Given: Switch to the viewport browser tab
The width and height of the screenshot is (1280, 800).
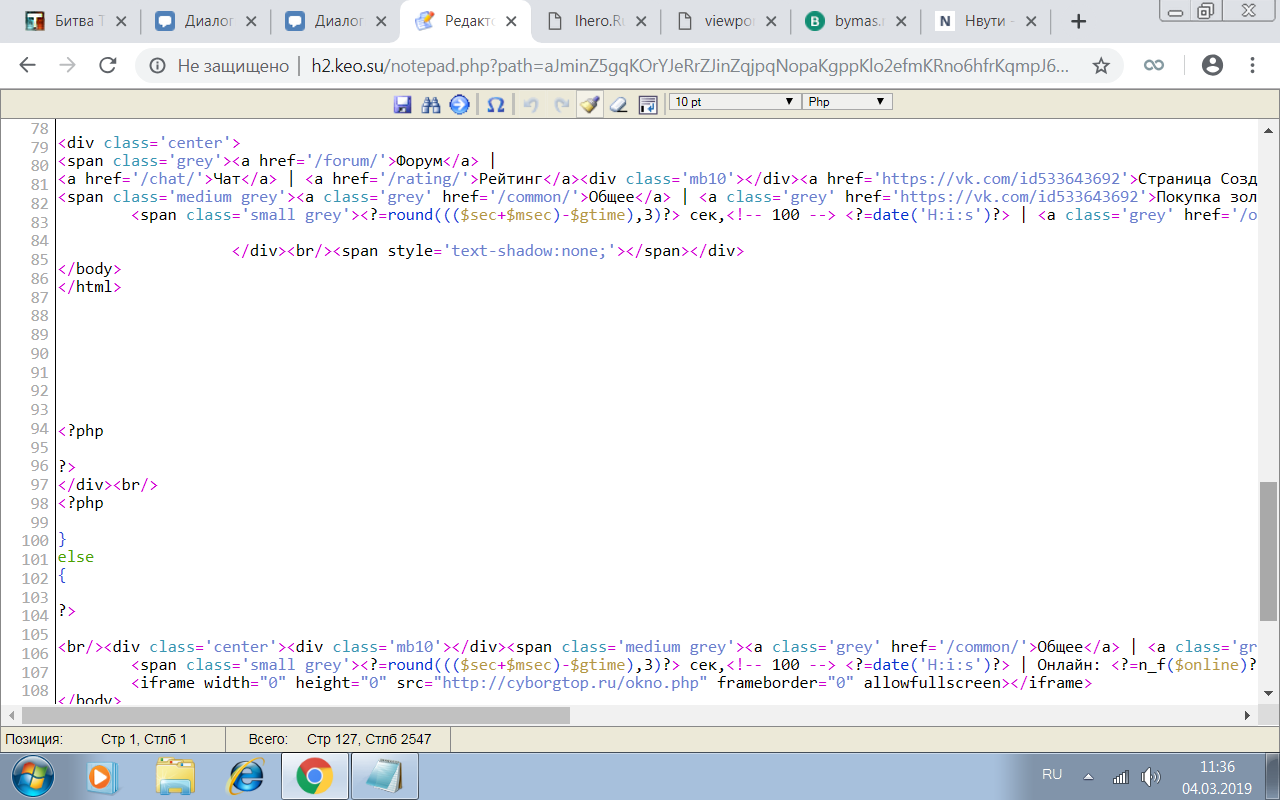Looking at the screenshot, I should coord(724,21).
